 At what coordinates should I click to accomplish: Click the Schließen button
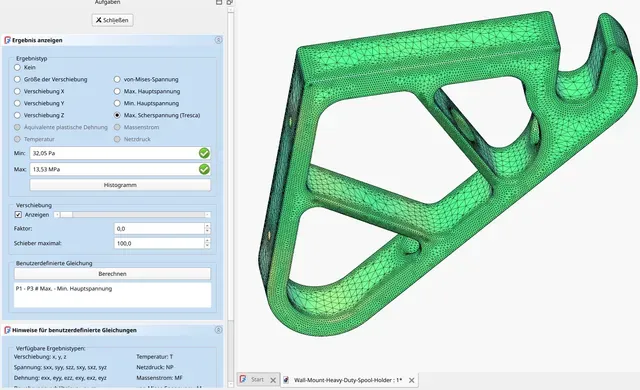tap(112, 20)
